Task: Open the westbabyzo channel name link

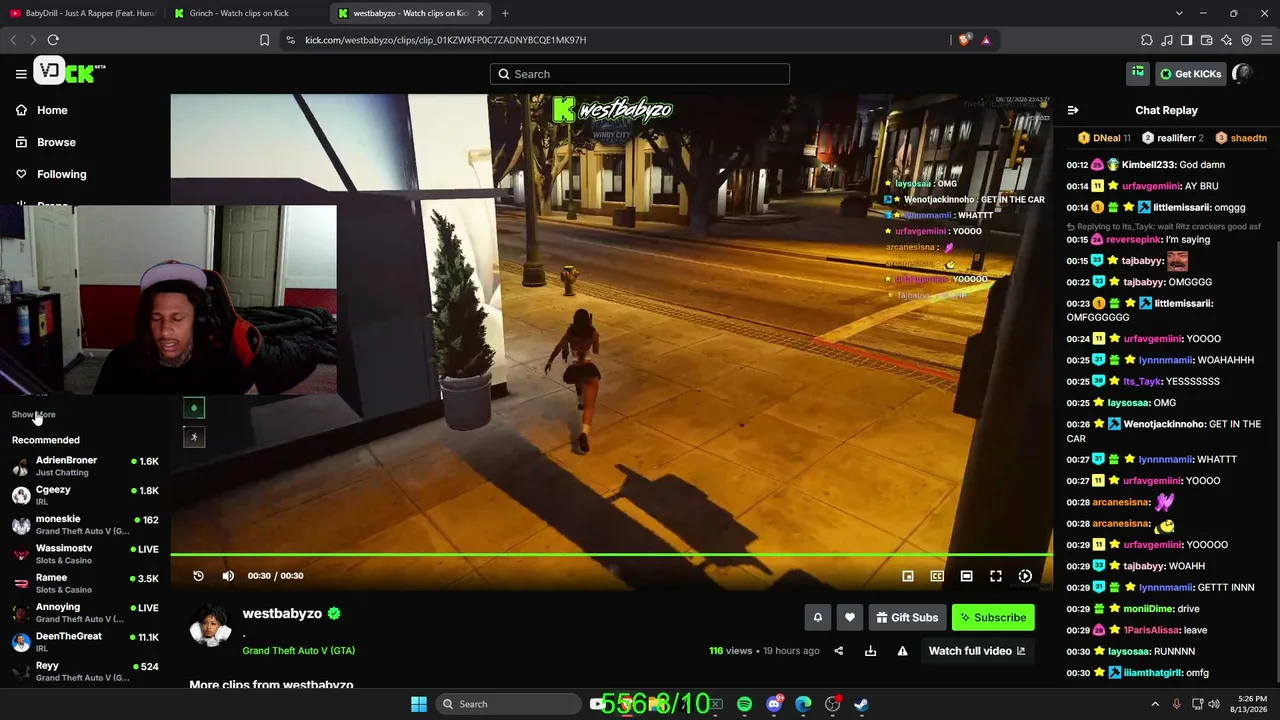Action: [282, 613]
